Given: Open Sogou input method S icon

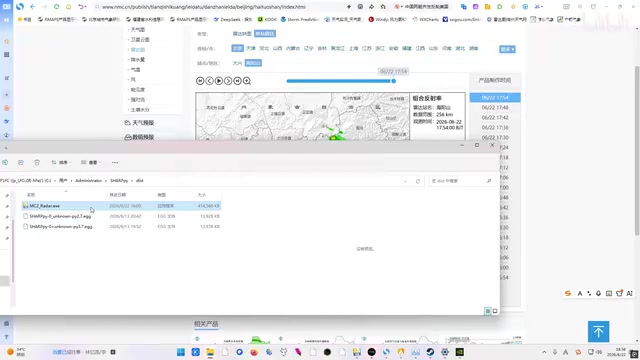Looking at the screenshot, I should (x=568, y=293).
